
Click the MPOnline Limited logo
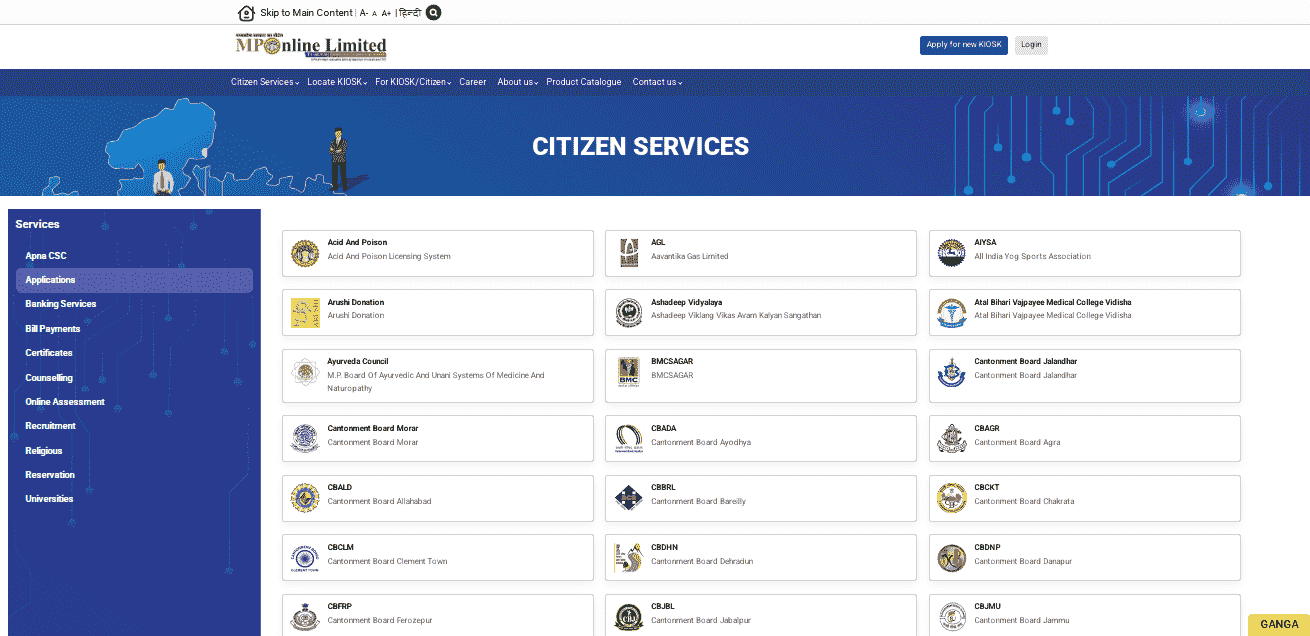click(x=311, y=46)
